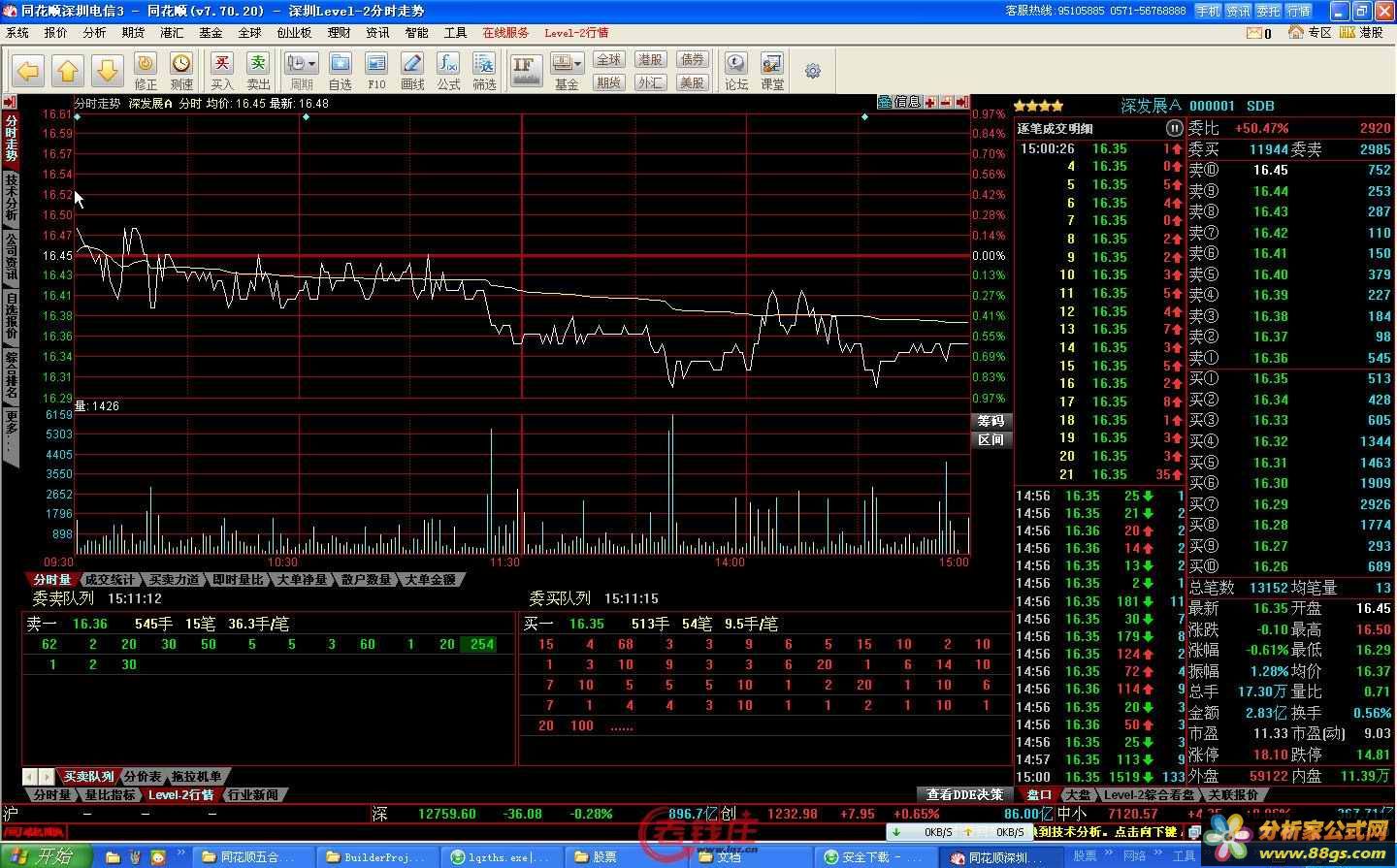Pause the 逐笔成交明细 tick feed
The width and height of the screenshot is (1397, 868).
(1174, 128)
